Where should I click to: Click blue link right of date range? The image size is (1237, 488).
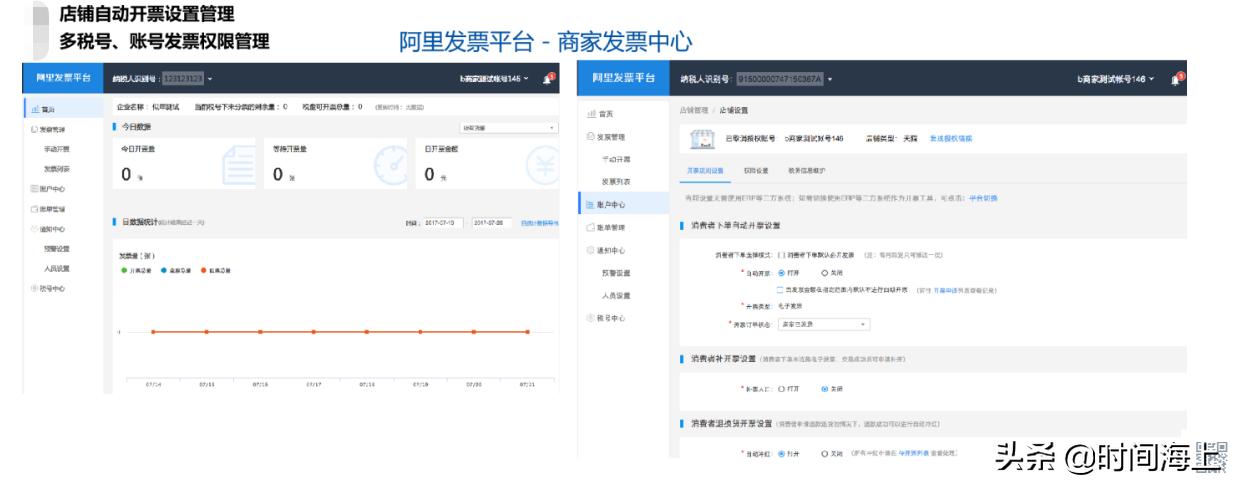pyautogui.click(x=539, y=222)
